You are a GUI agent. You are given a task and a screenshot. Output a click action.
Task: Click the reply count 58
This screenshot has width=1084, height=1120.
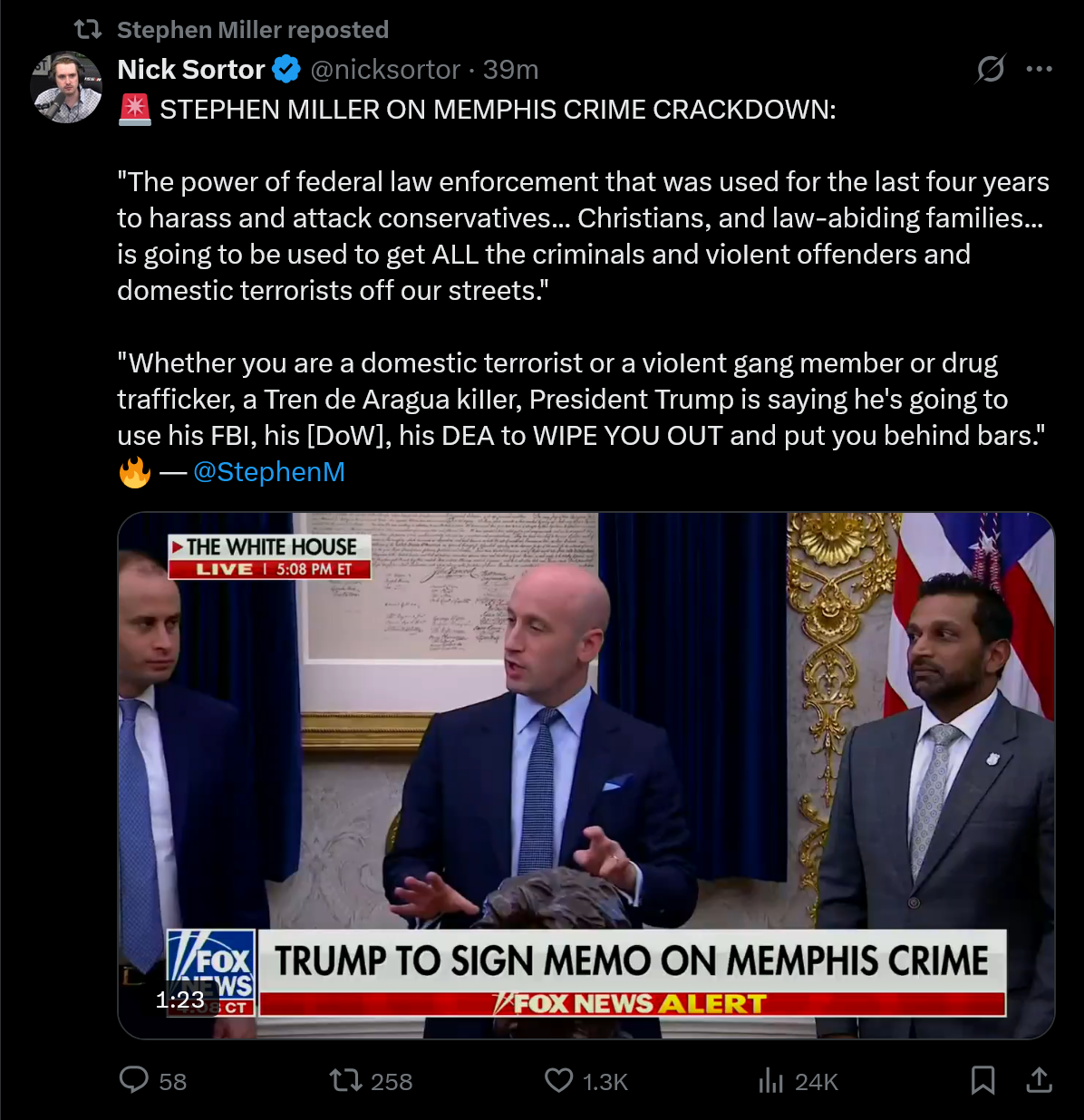point(173,1081)
